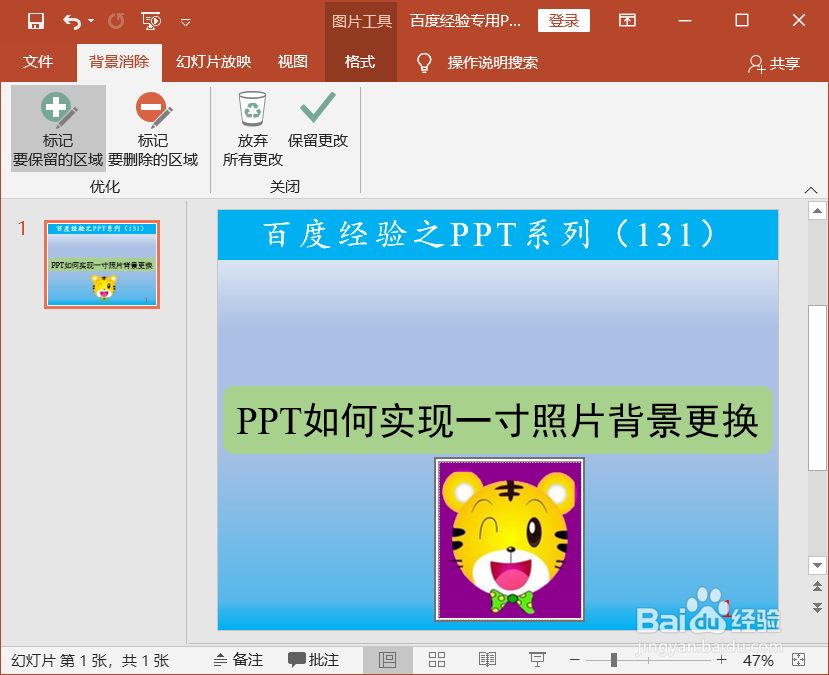Switch to the 视图 tab
The height and width of the screenshot is (675, 829).
292,62
